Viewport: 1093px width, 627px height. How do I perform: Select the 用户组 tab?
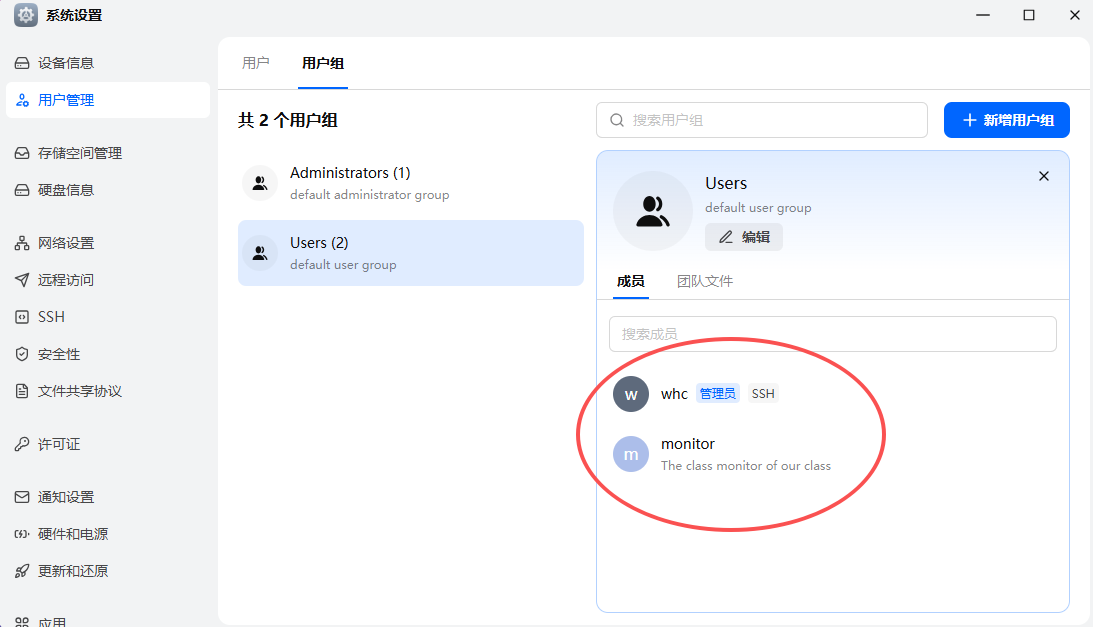pos(323,63)
